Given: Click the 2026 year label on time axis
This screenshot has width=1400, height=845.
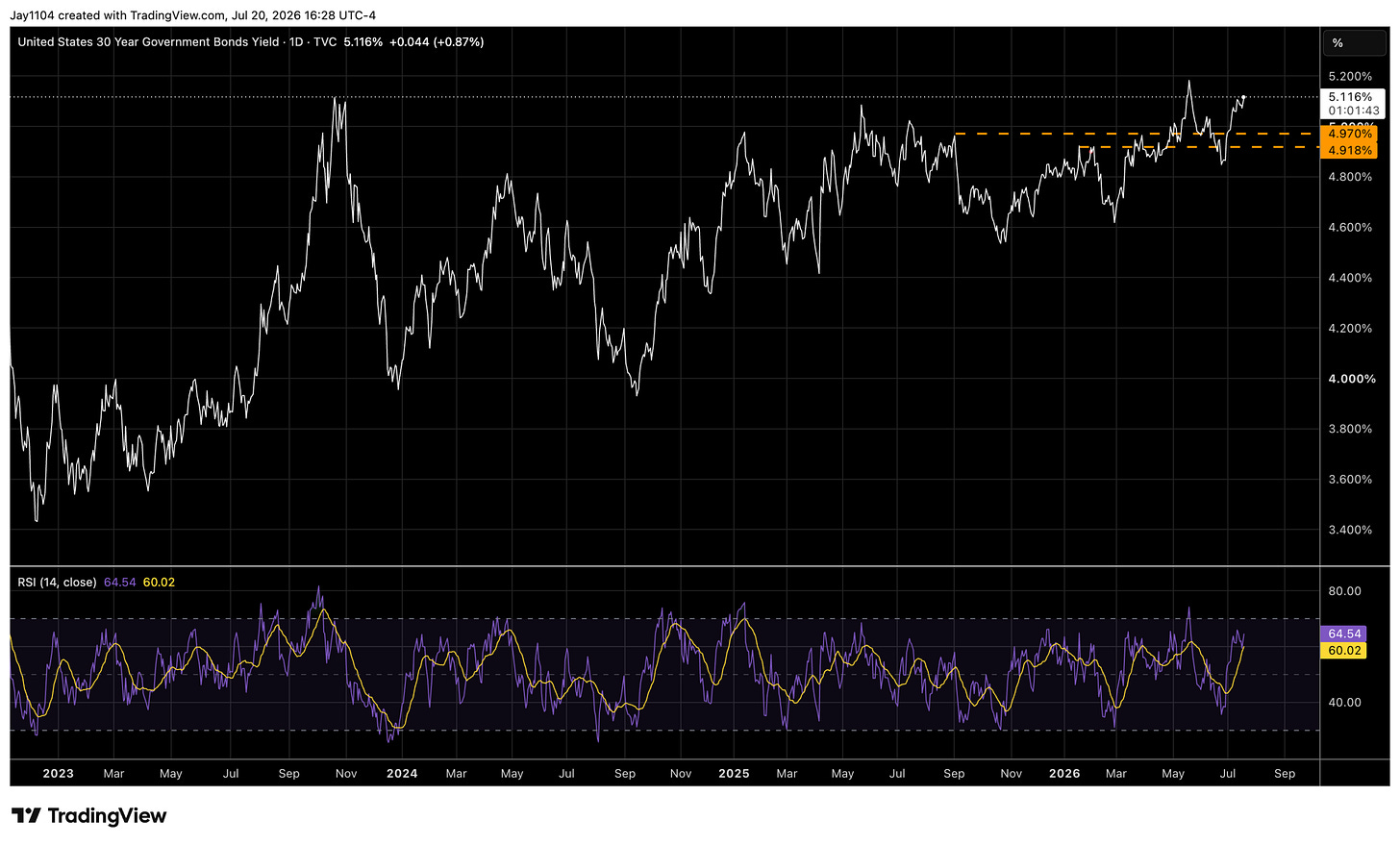Looking at the screenshot, I should (1064, 774).
